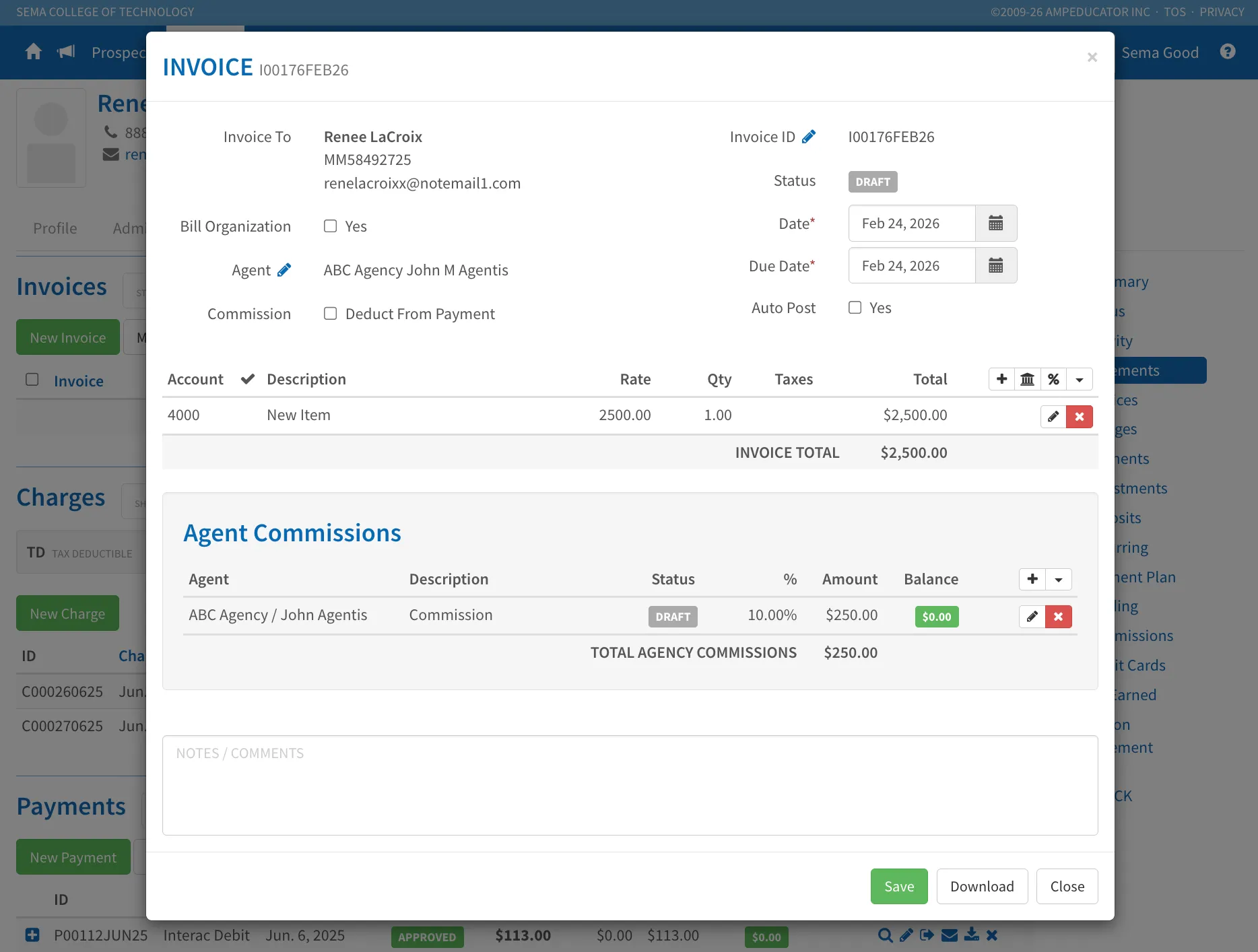Check Bill Organization Yes checkbox
The image size is (1258, 952).
(330, 226)
